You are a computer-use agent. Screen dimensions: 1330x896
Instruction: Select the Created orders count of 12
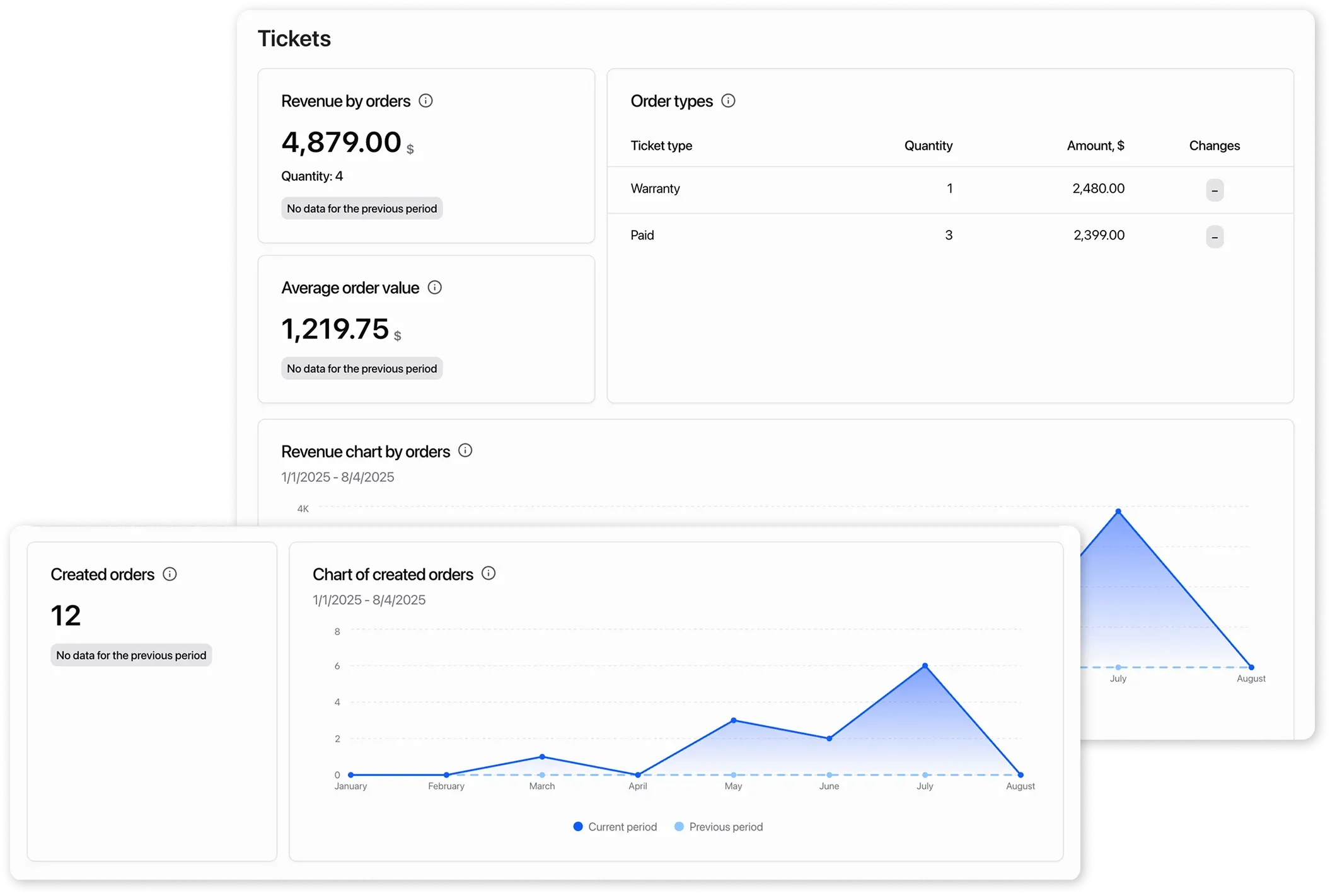click(x=64, y=614)
